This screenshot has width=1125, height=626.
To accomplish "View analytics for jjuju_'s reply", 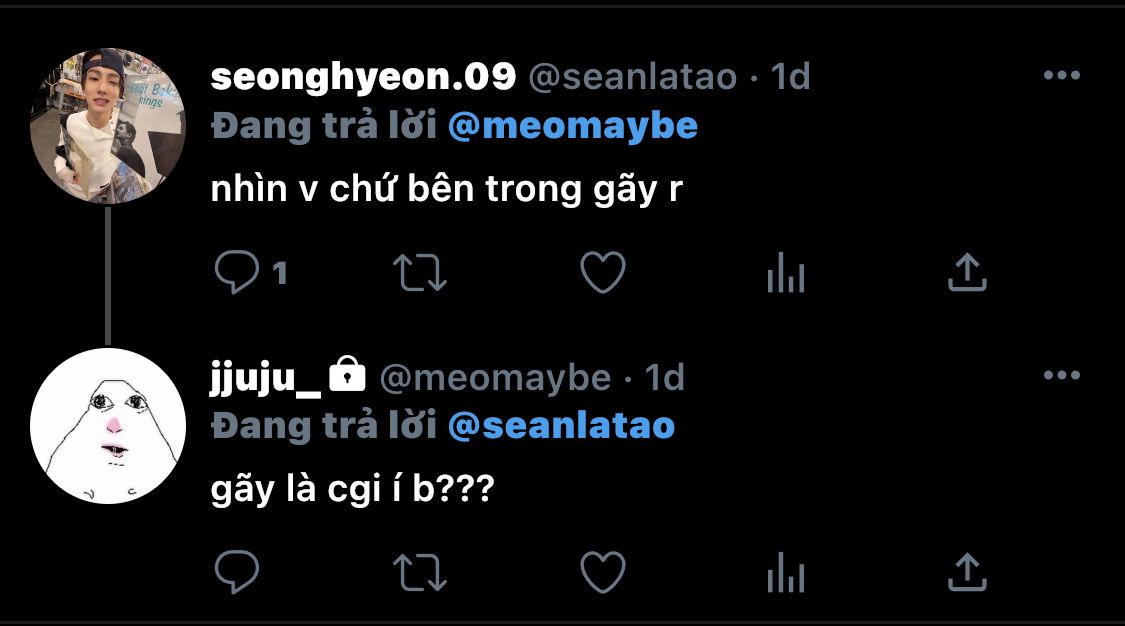I will [785, 573].
